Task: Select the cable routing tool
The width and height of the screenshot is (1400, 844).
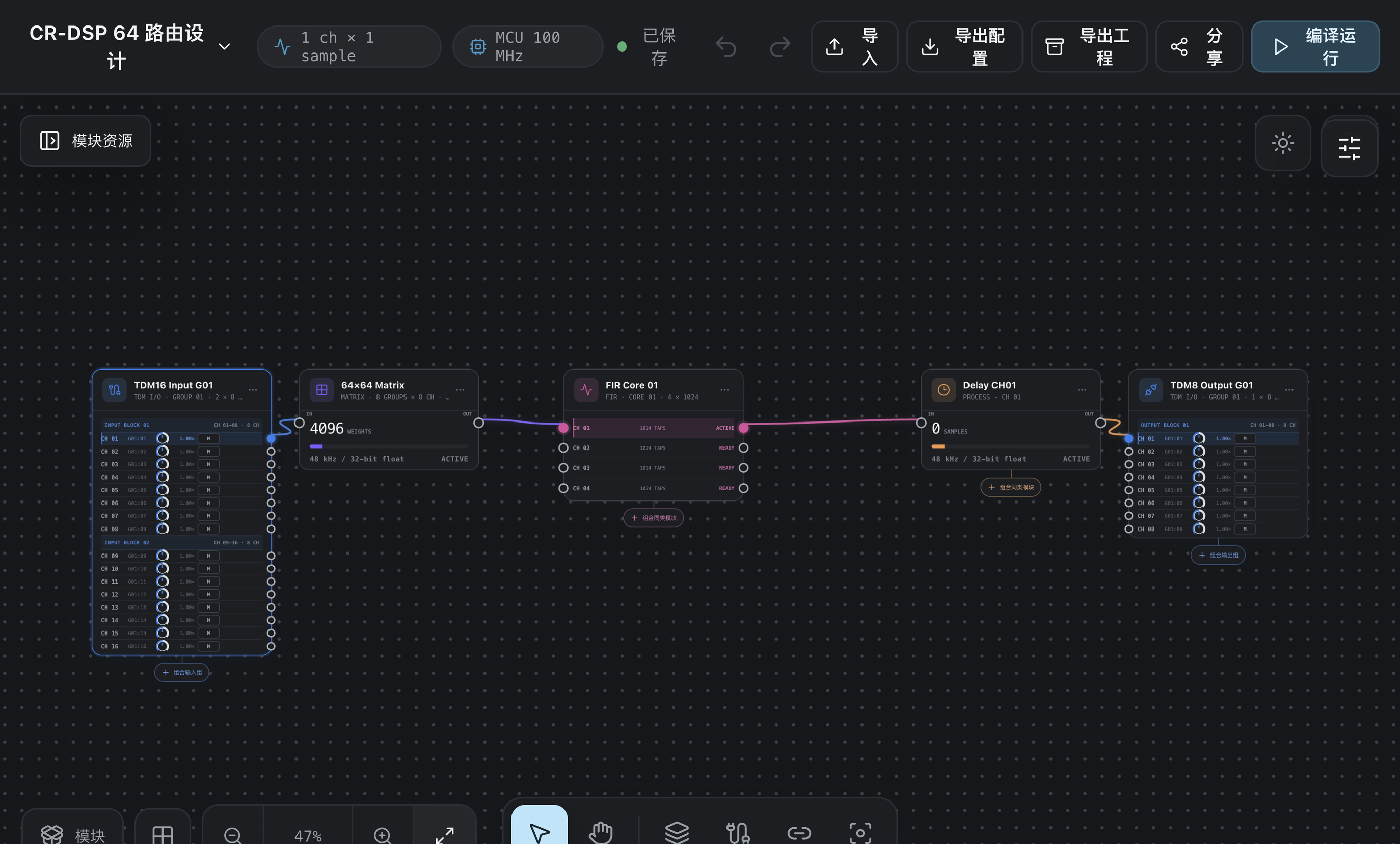Action: [738, 833]
